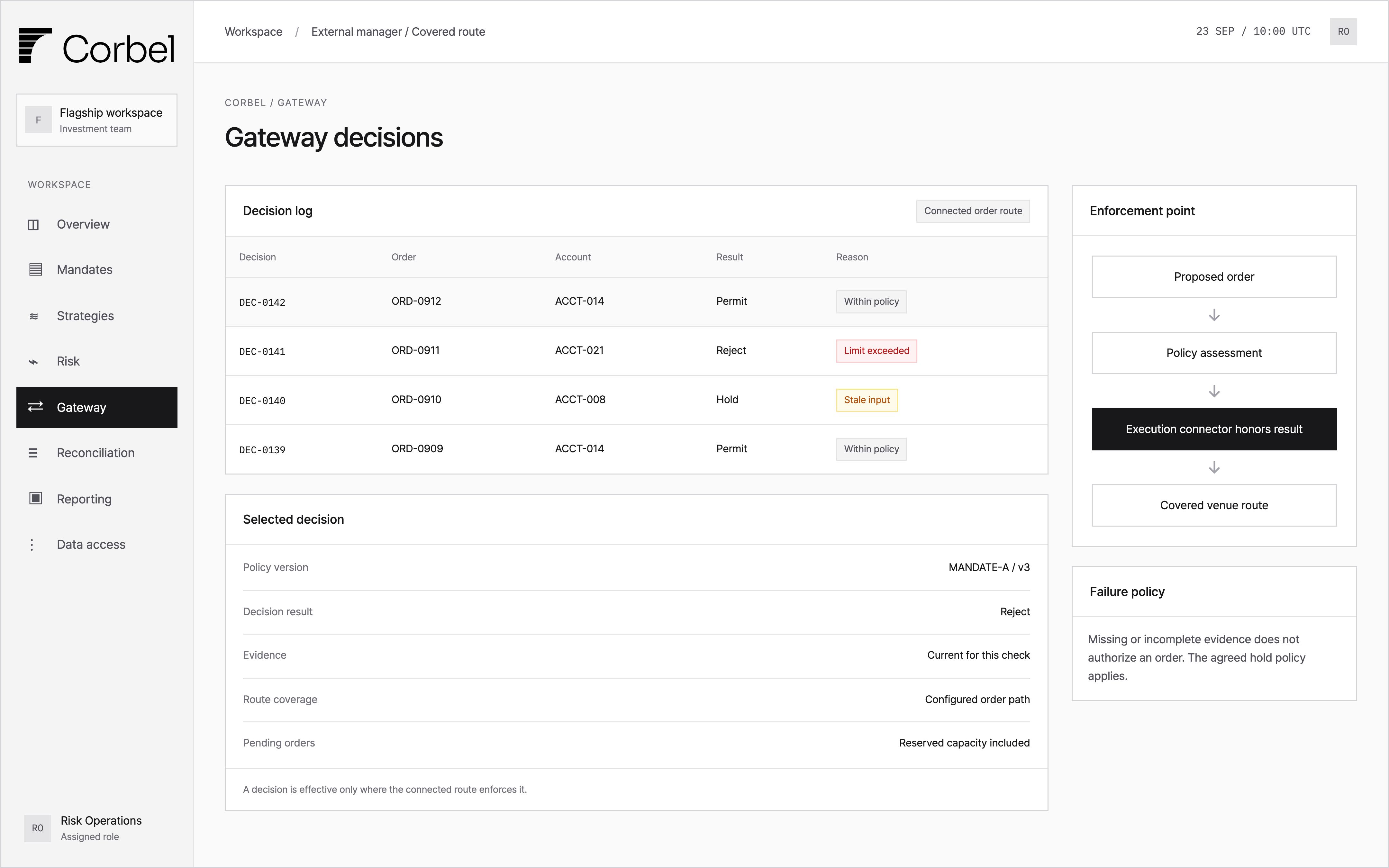This screenshot has width=1389, height=868.
Task: Click the Policy assessment step box
Action: (1214, 353)
